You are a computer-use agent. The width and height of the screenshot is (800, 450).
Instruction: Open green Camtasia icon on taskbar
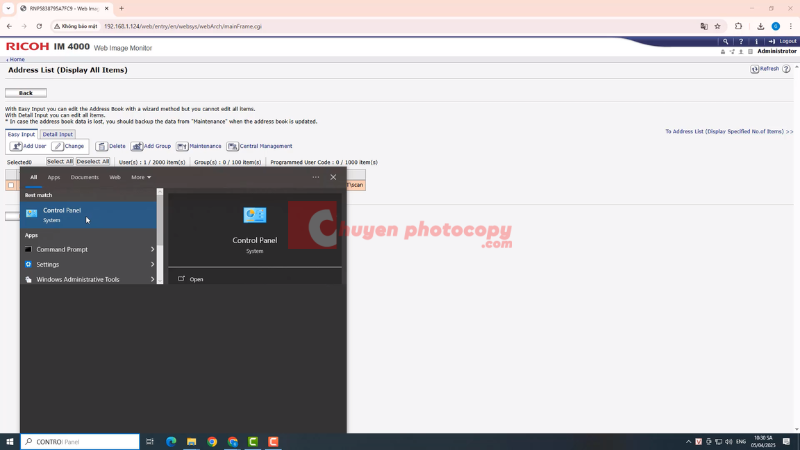[x=253, y=441]
